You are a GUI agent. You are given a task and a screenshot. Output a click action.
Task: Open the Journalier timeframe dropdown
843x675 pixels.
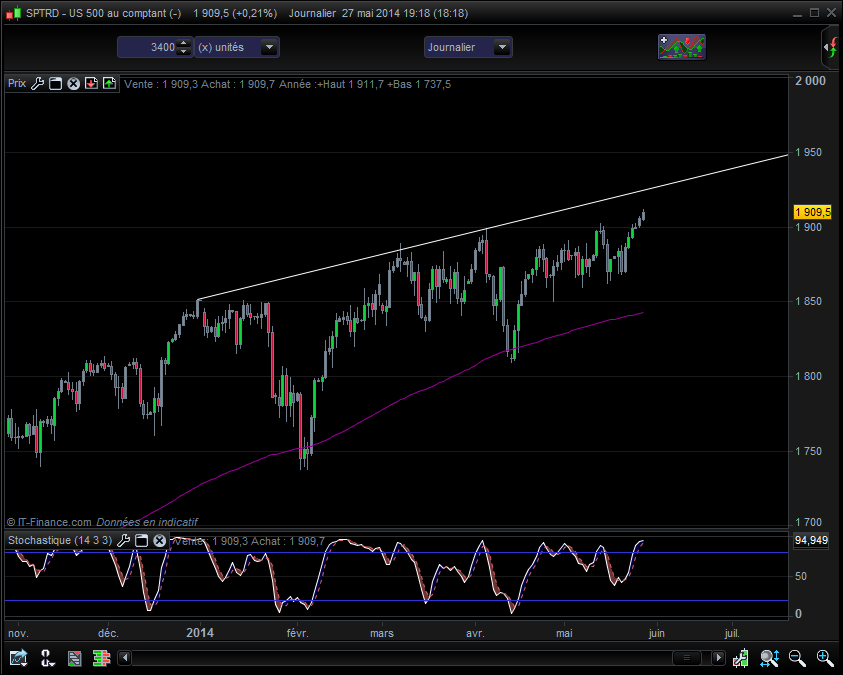[x=502, y=47]
